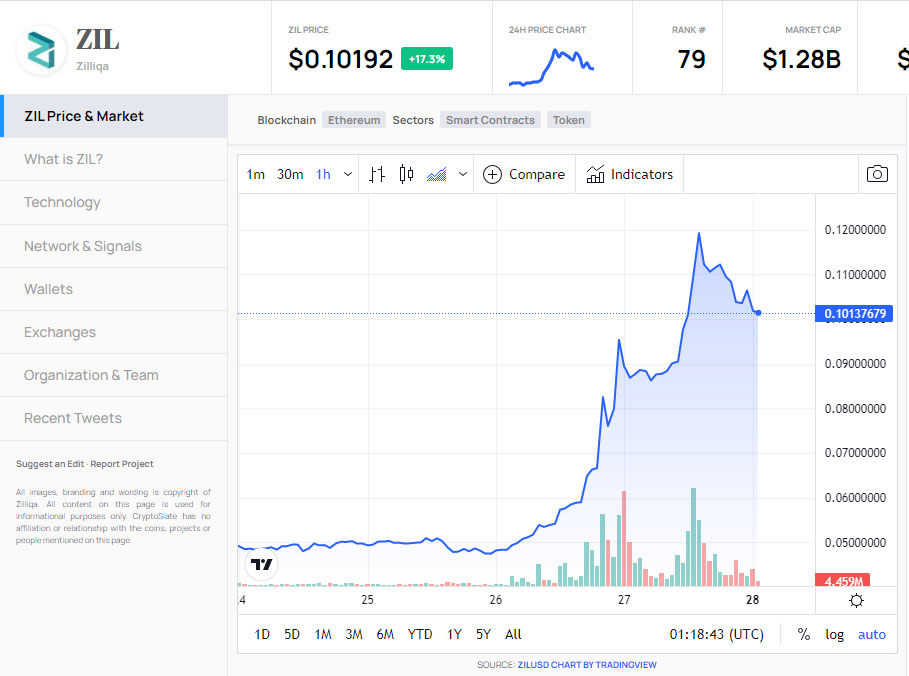Select the YTD date range
This screenshot has height=676, width=909.
pyautogui.click(x=420, y=634)
